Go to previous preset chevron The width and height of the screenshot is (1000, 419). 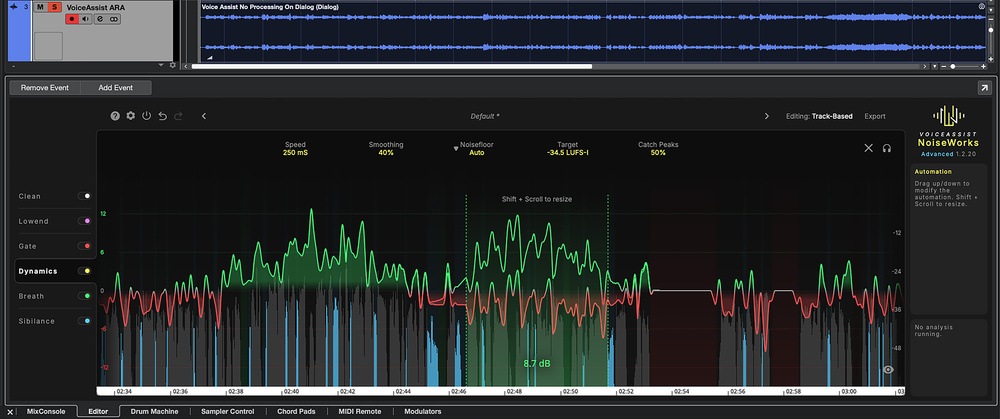tap(203, 116)
